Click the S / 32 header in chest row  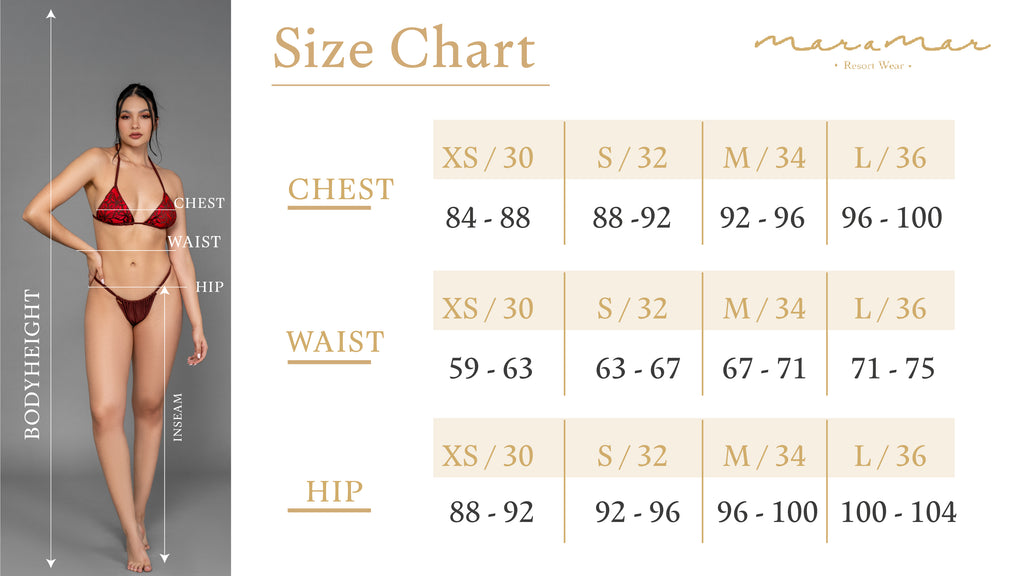click(632, 157)
